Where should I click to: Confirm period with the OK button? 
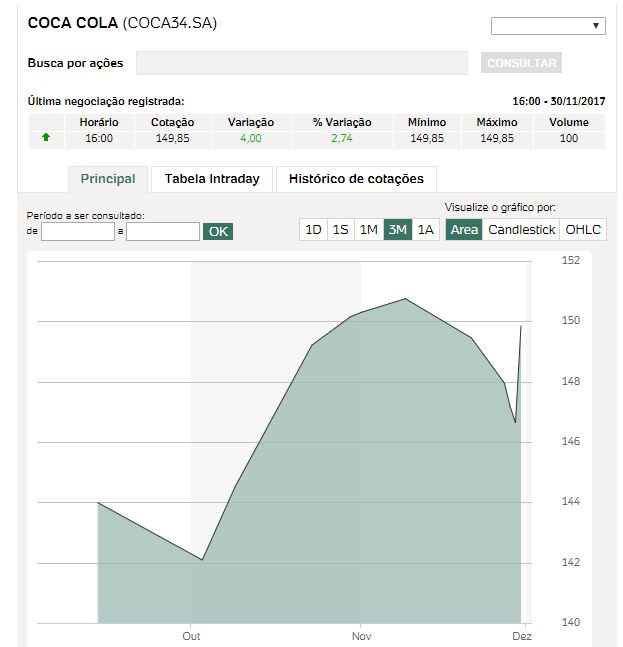tap(218, 231)
